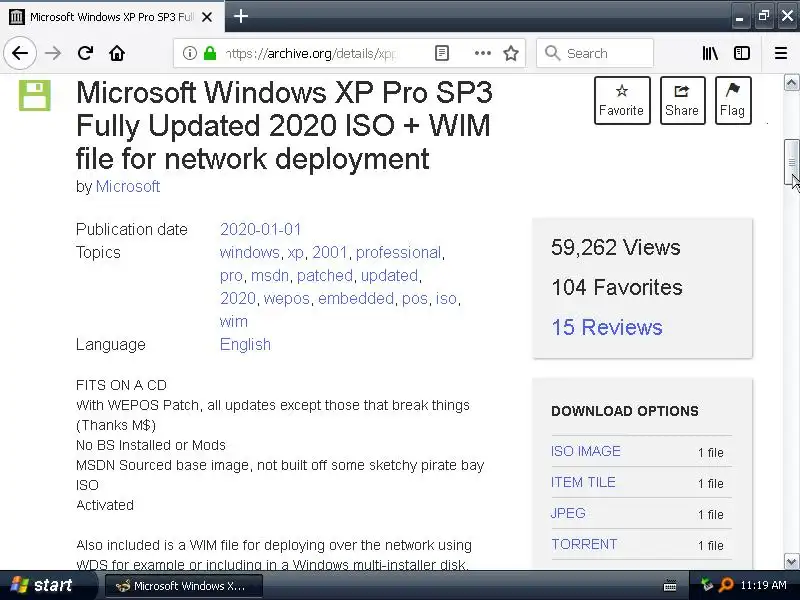
Task: Click the DOWNLOAD OPTIONS heading
Action: point(624,411)
